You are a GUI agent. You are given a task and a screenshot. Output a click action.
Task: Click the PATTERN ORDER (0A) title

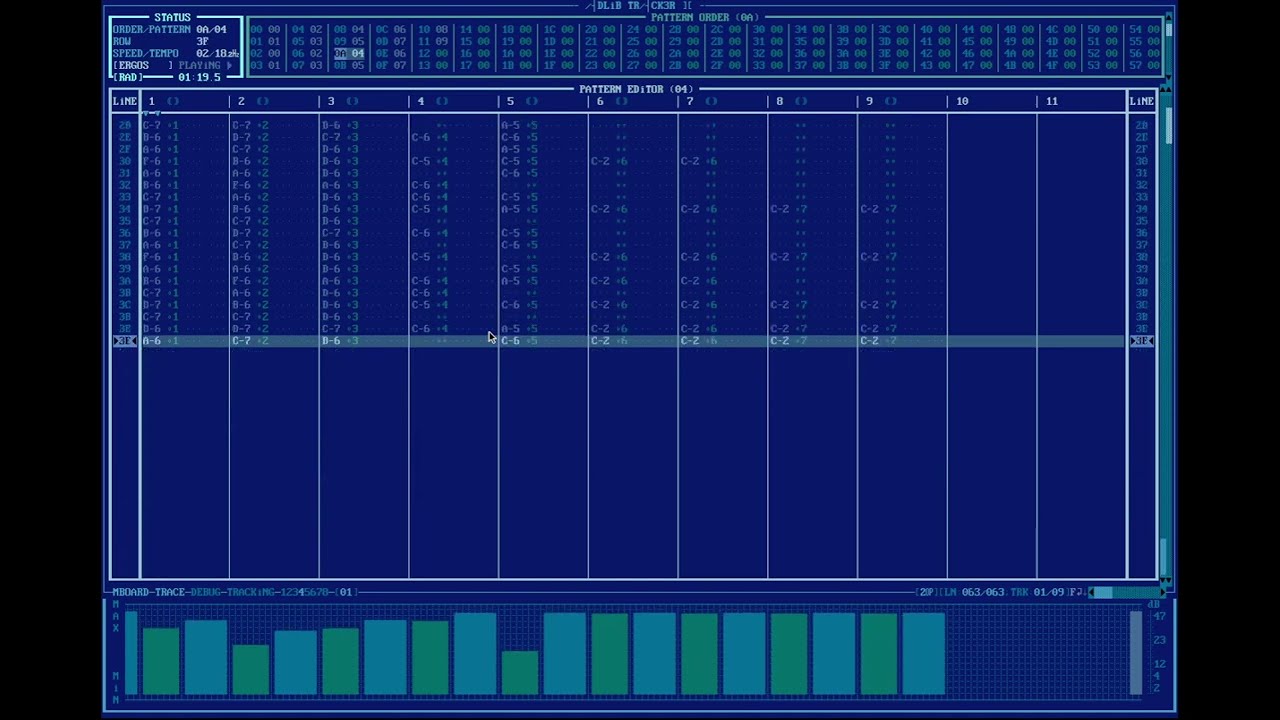704,17
